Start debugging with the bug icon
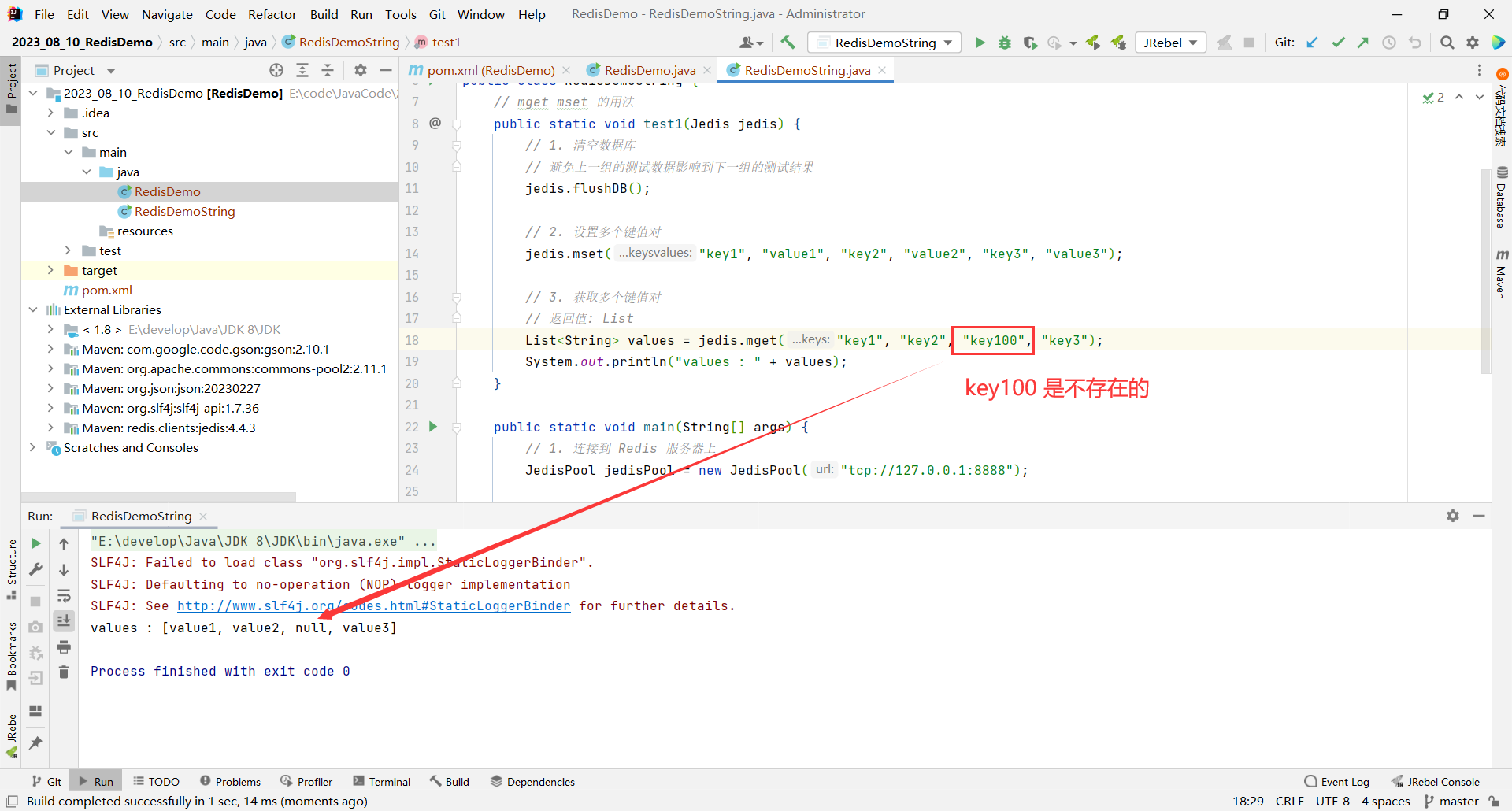The height and width of the screenshot is (811, 1512). click(1005, 43)
